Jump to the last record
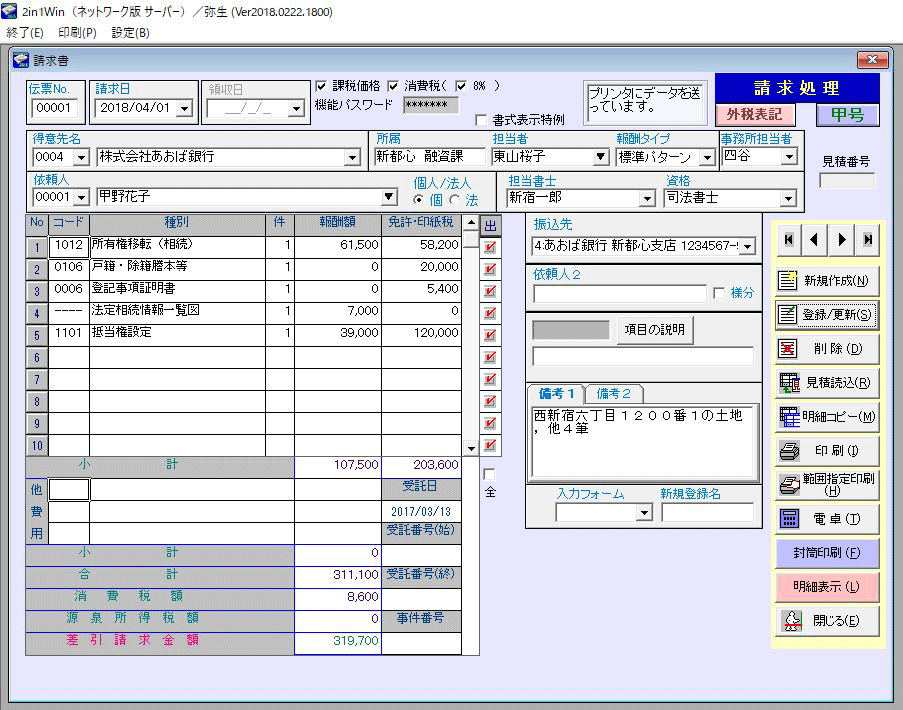The height and width of the screenshot is (710, 903). click(868, 240)
